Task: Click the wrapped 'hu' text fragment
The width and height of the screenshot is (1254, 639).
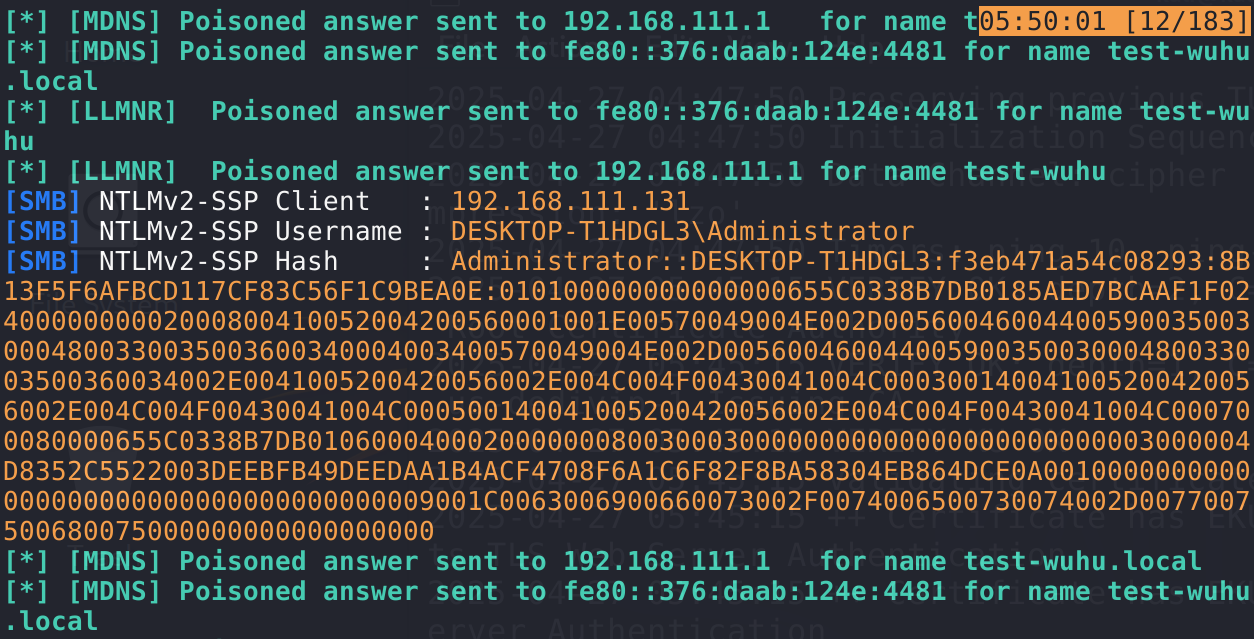Action: (x=20, y=141)
